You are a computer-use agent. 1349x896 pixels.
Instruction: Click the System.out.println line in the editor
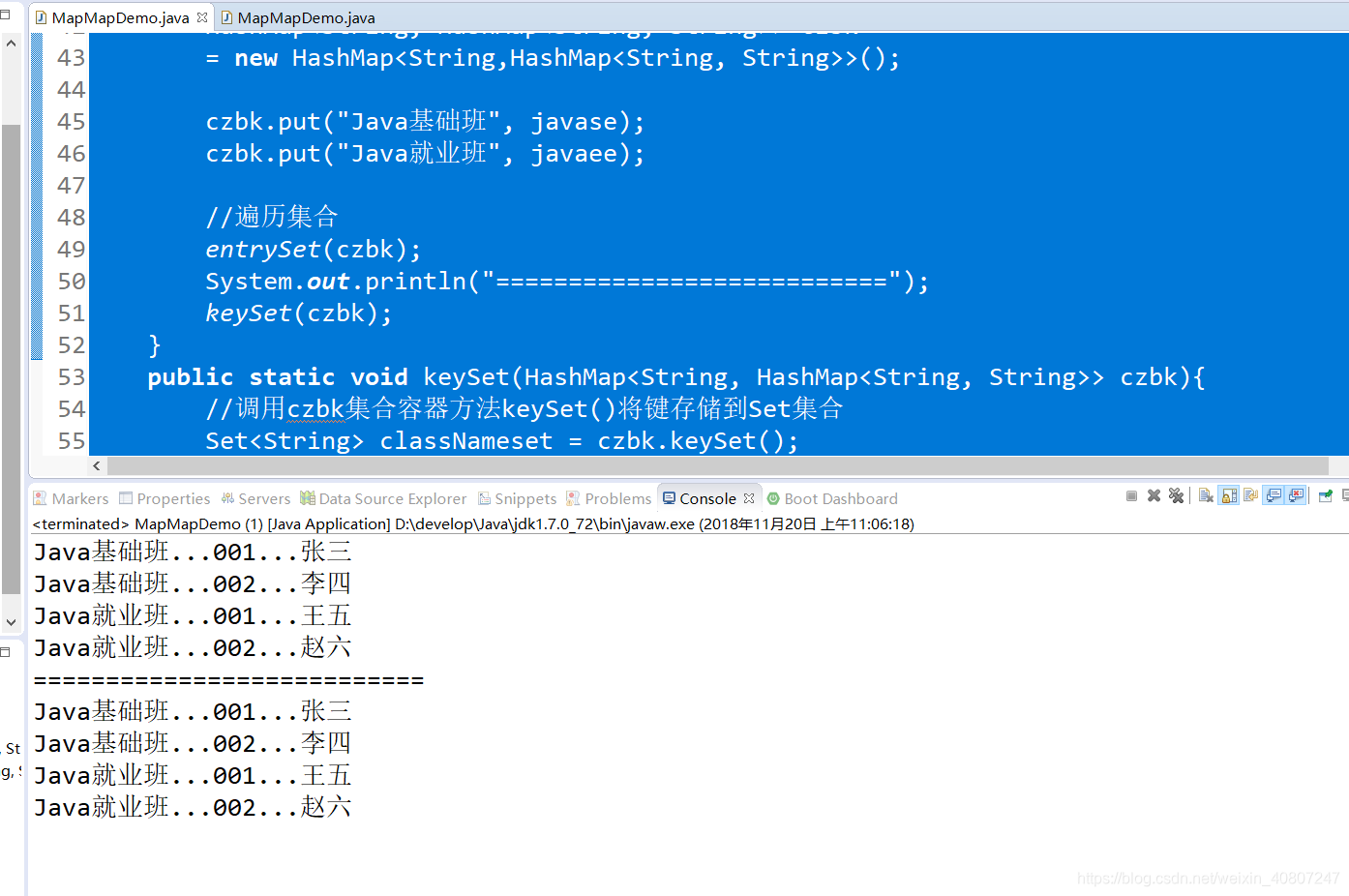coord(567,282)
